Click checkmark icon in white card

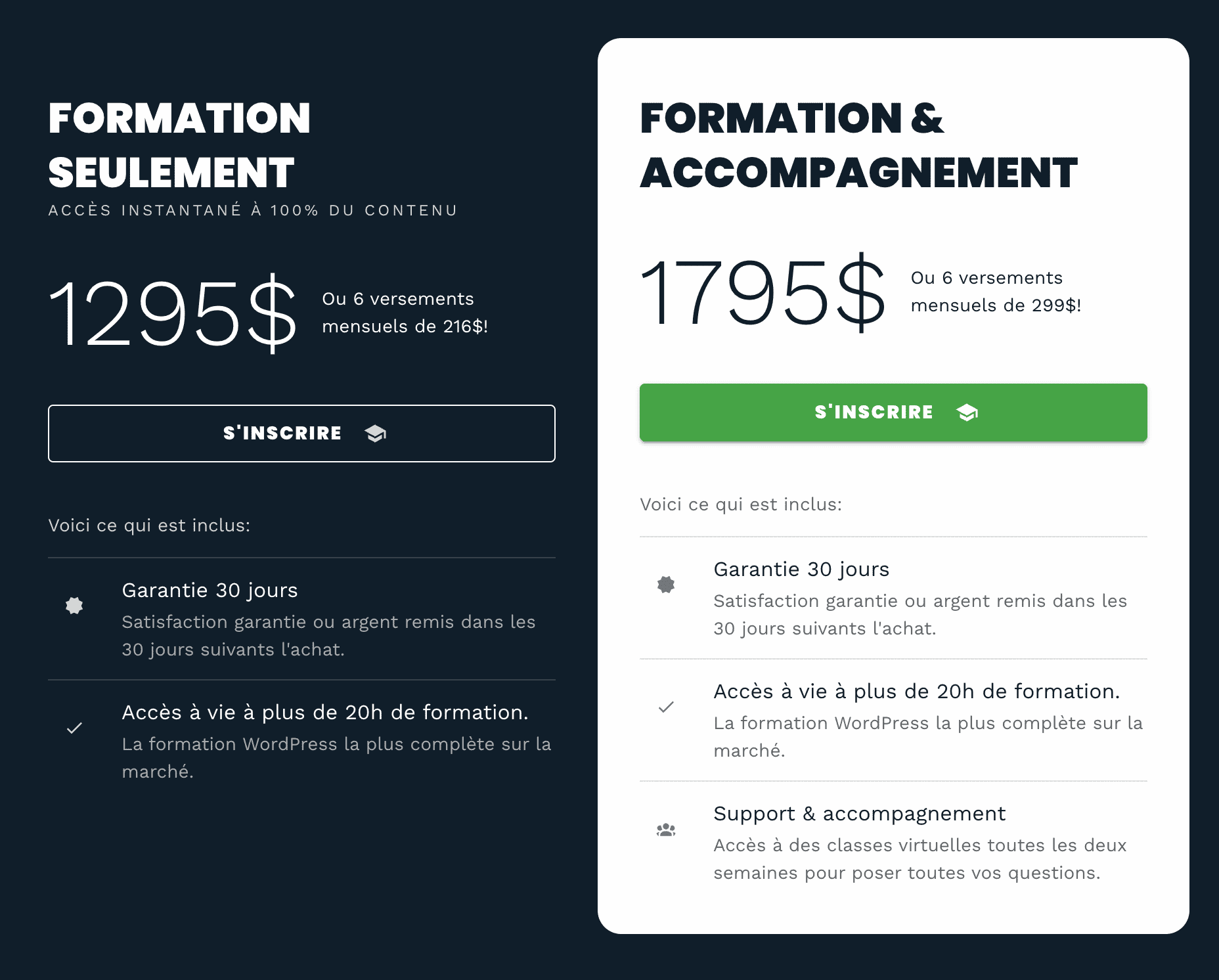pyautogui.click(x=666, y=707)
